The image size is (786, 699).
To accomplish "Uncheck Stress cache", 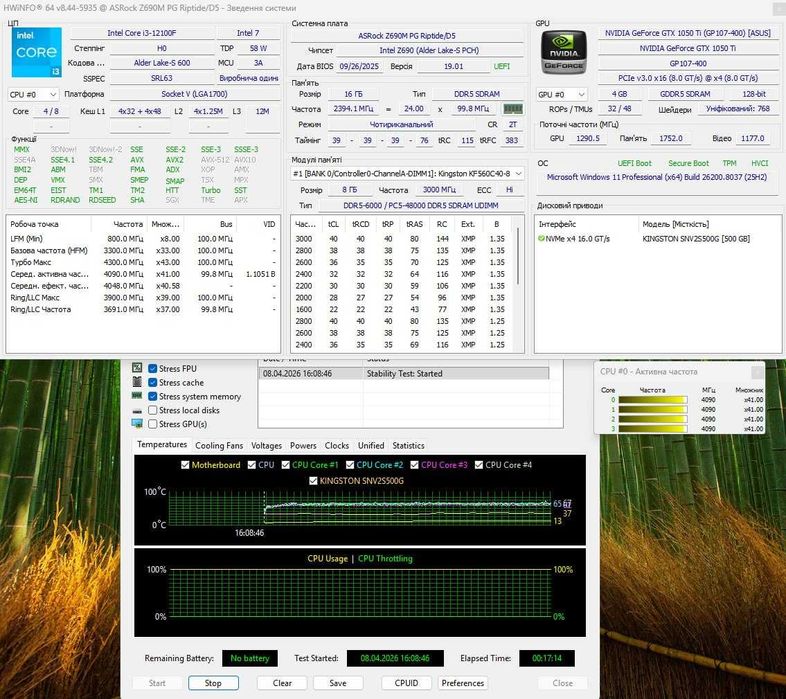I will 153,383.
